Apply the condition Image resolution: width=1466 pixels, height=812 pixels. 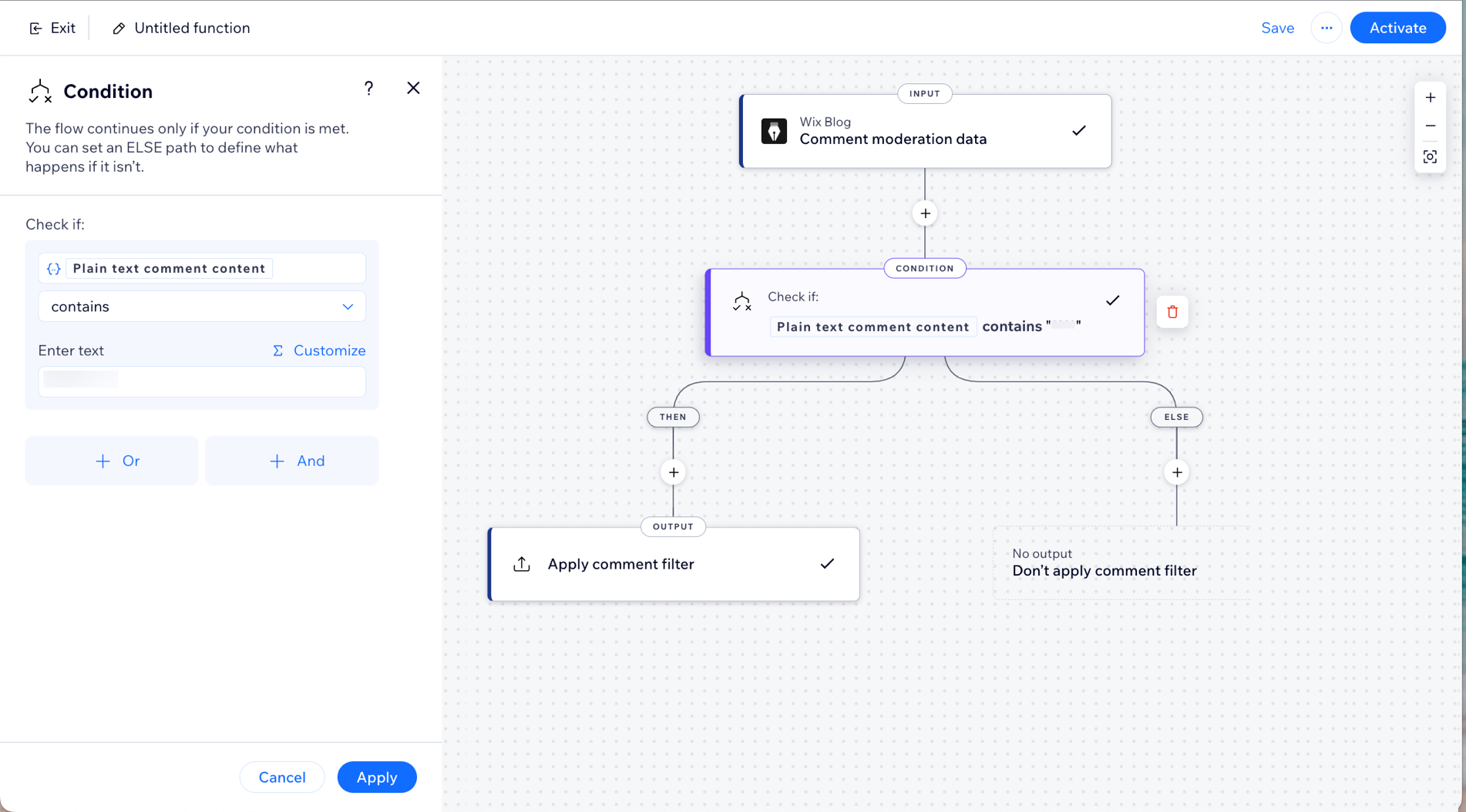coord(377,777)
